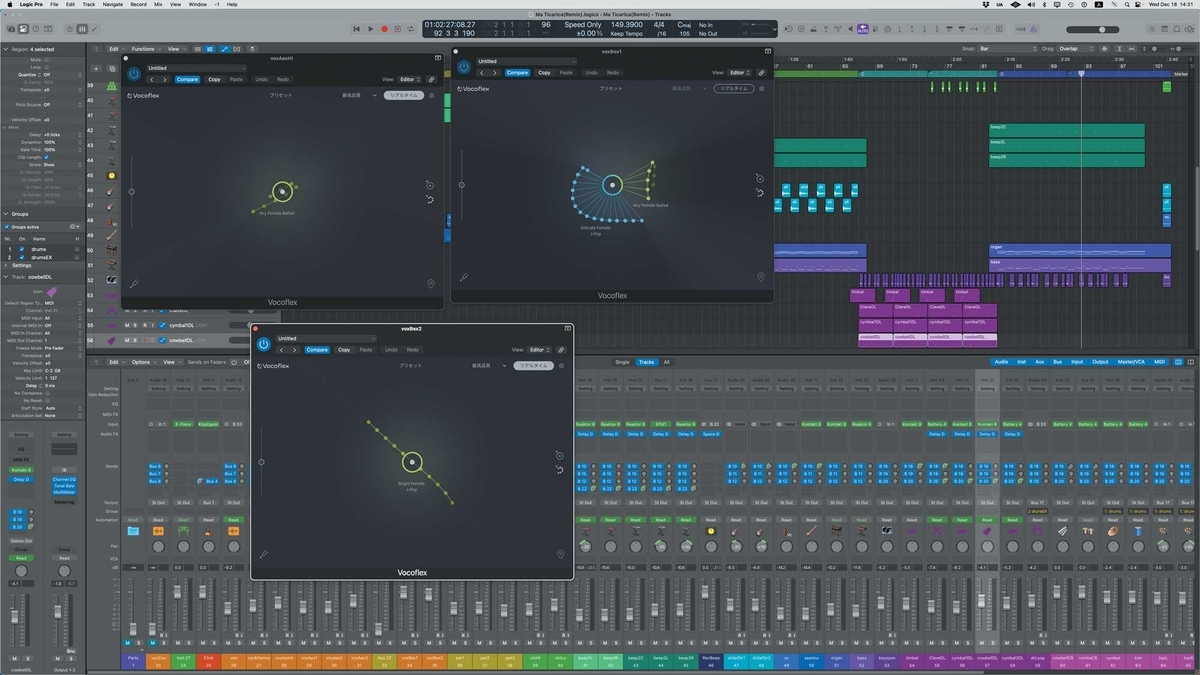The height and width of the screenshot is (675, 1200).
Task: Click realtime pill button in voxBex2 Vocoflex
Action: [x=534, y=366]
